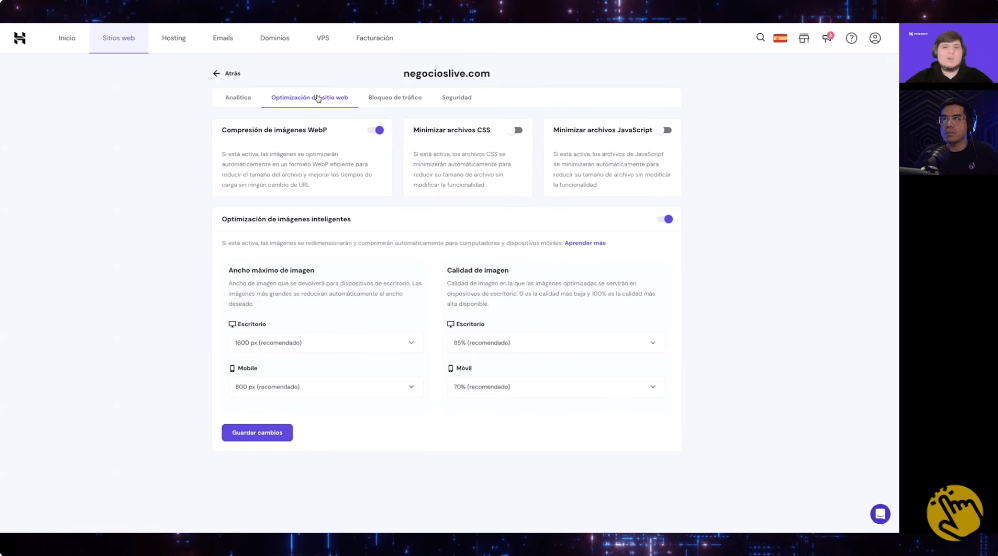
Task: Open the help question mark icon
Action: [x=851, y=38]
